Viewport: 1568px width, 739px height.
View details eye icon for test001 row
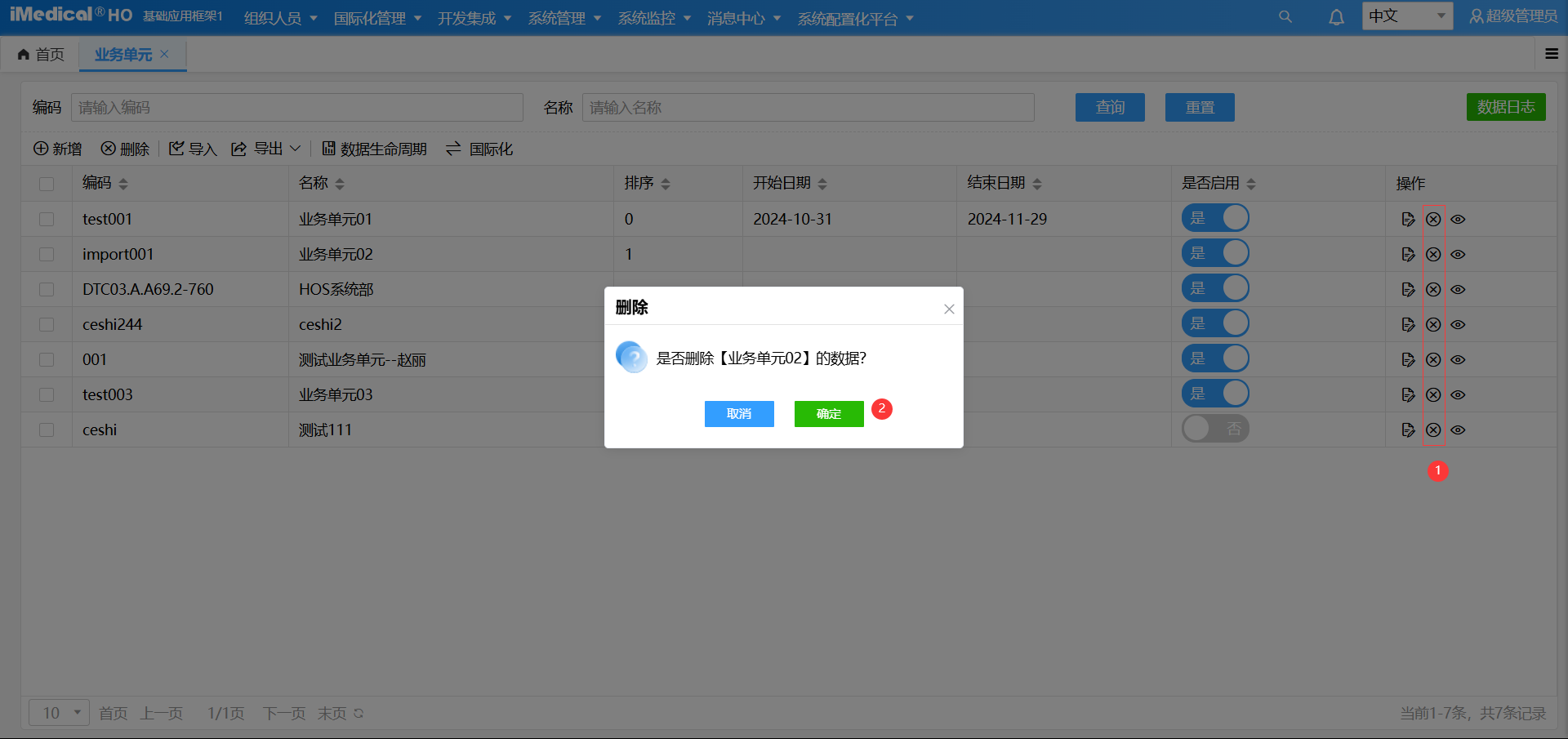[x=1458, y=219]
